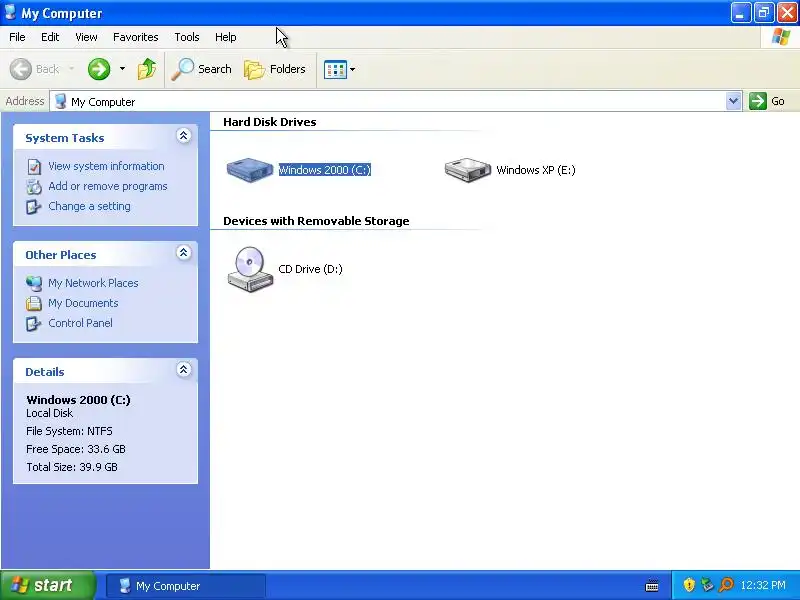This screenshot has width=800, height=600.
Task: Click the My Computer title bar icon
Action: coord(10,12)
